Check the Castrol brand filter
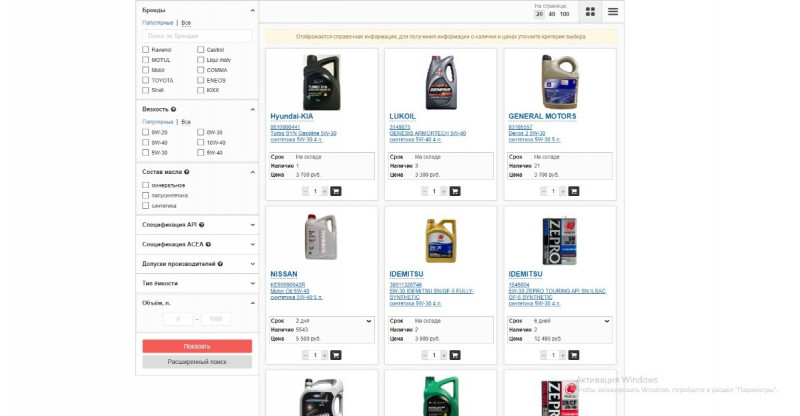 [x=201, y=50]
